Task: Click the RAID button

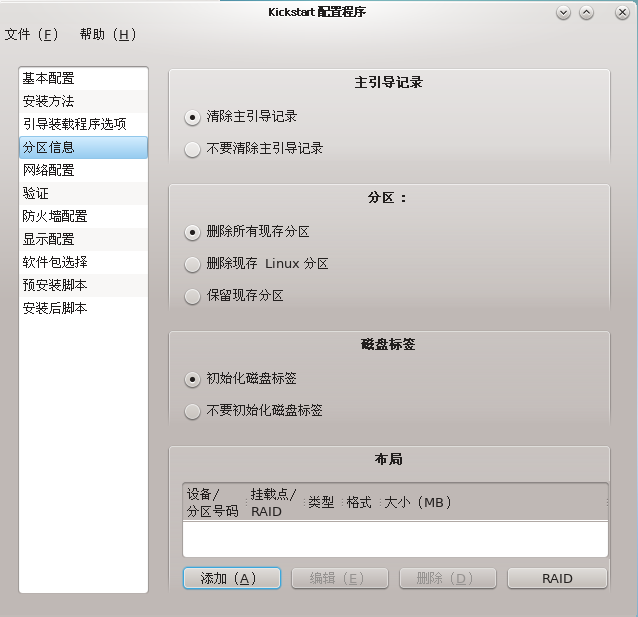Action: point(557,578)
